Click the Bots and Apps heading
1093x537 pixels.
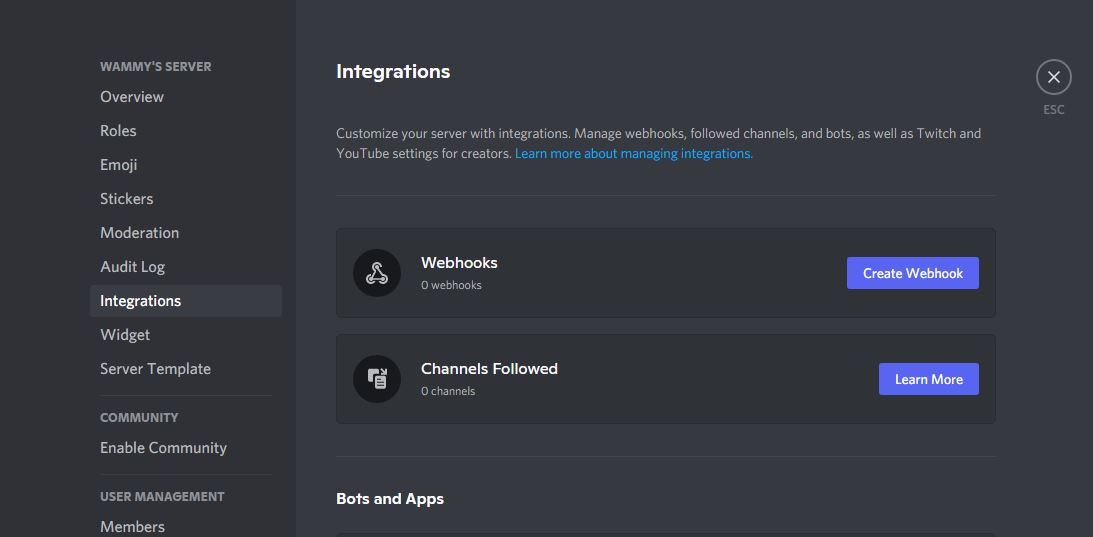(x=390, y=499)
